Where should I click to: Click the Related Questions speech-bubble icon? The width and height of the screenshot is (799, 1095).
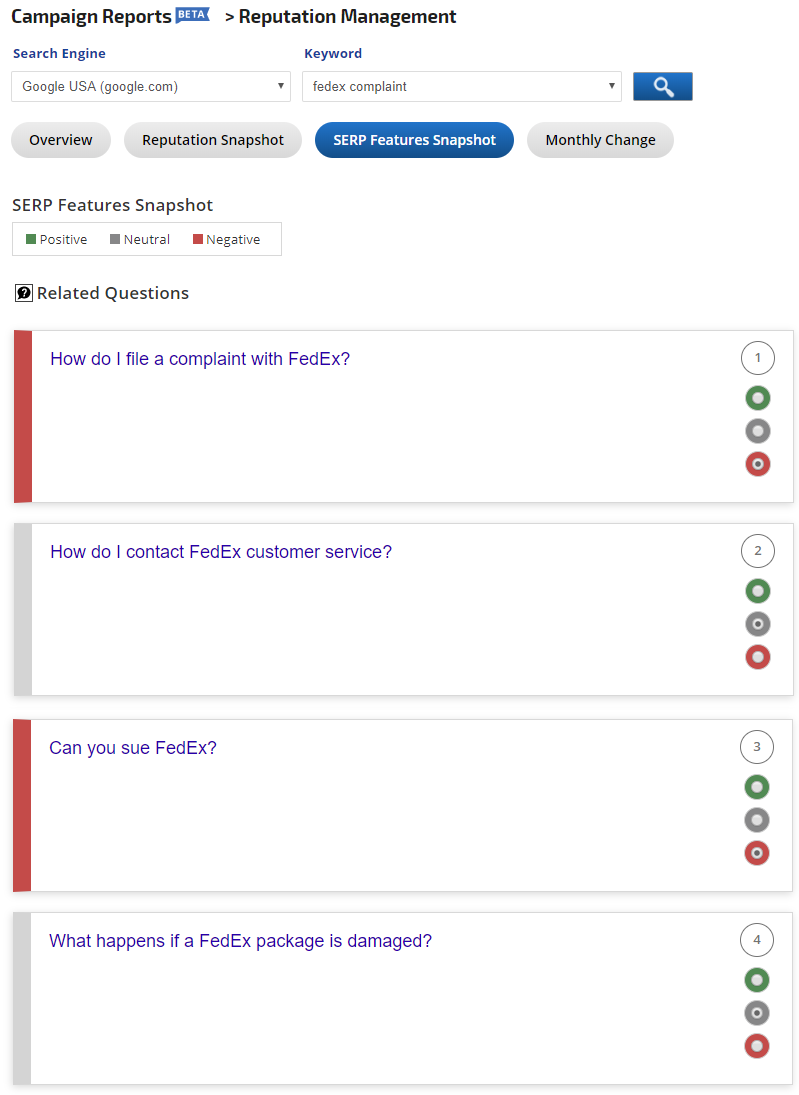24,293
